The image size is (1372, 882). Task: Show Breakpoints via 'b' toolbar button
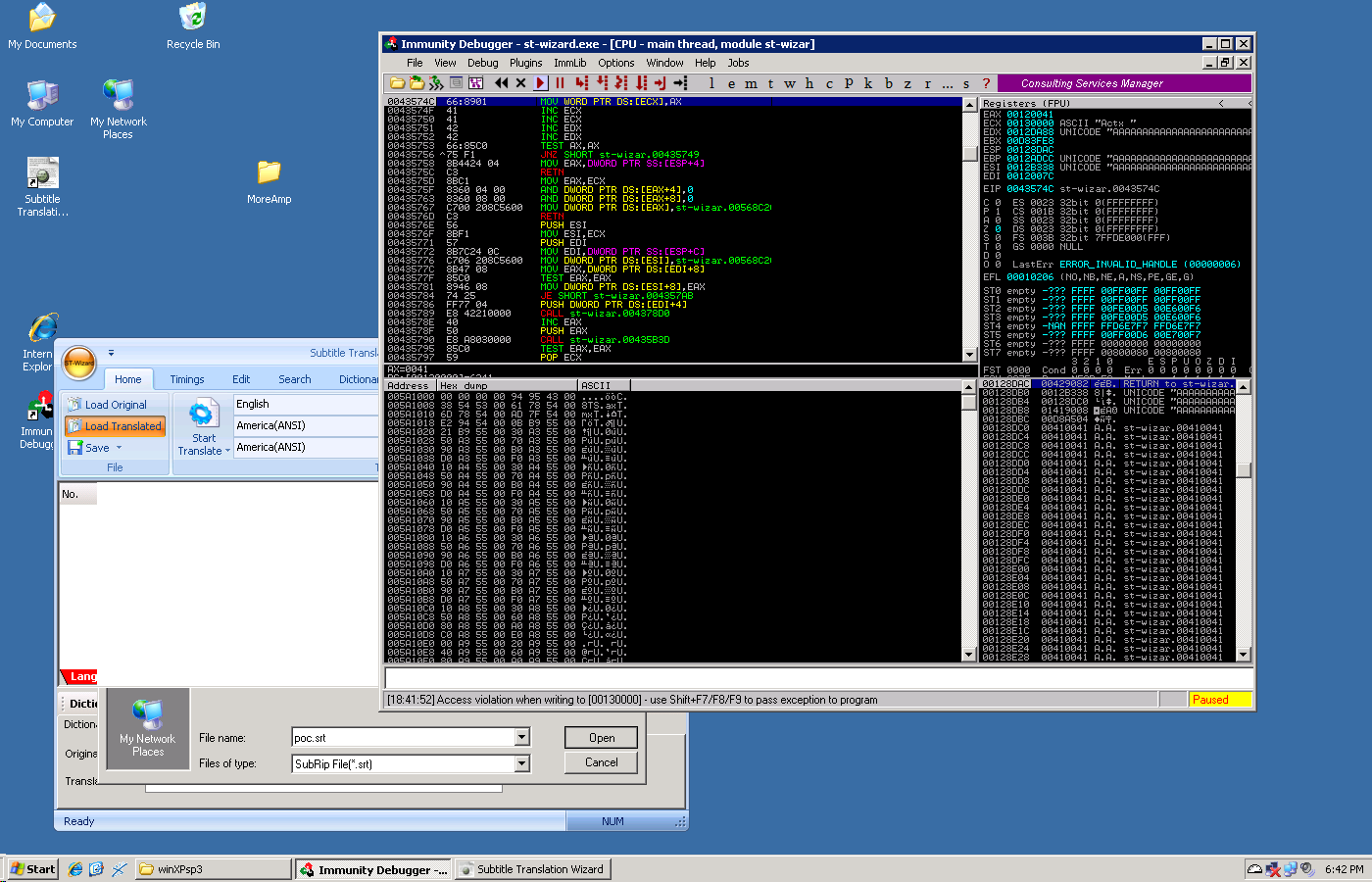click(x=889, y=83)
